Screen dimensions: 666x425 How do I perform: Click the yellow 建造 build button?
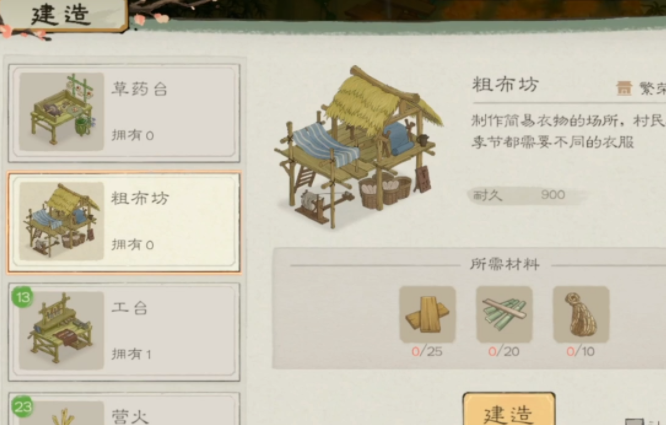[x=509, y=409]
